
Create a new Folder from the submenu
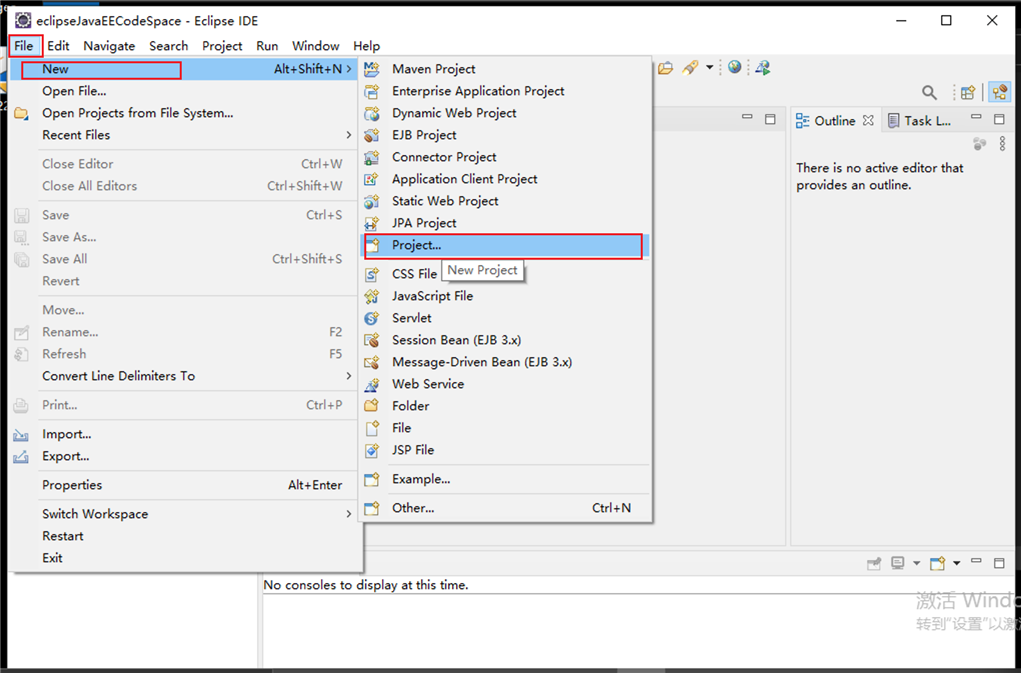tap(505, 406)
